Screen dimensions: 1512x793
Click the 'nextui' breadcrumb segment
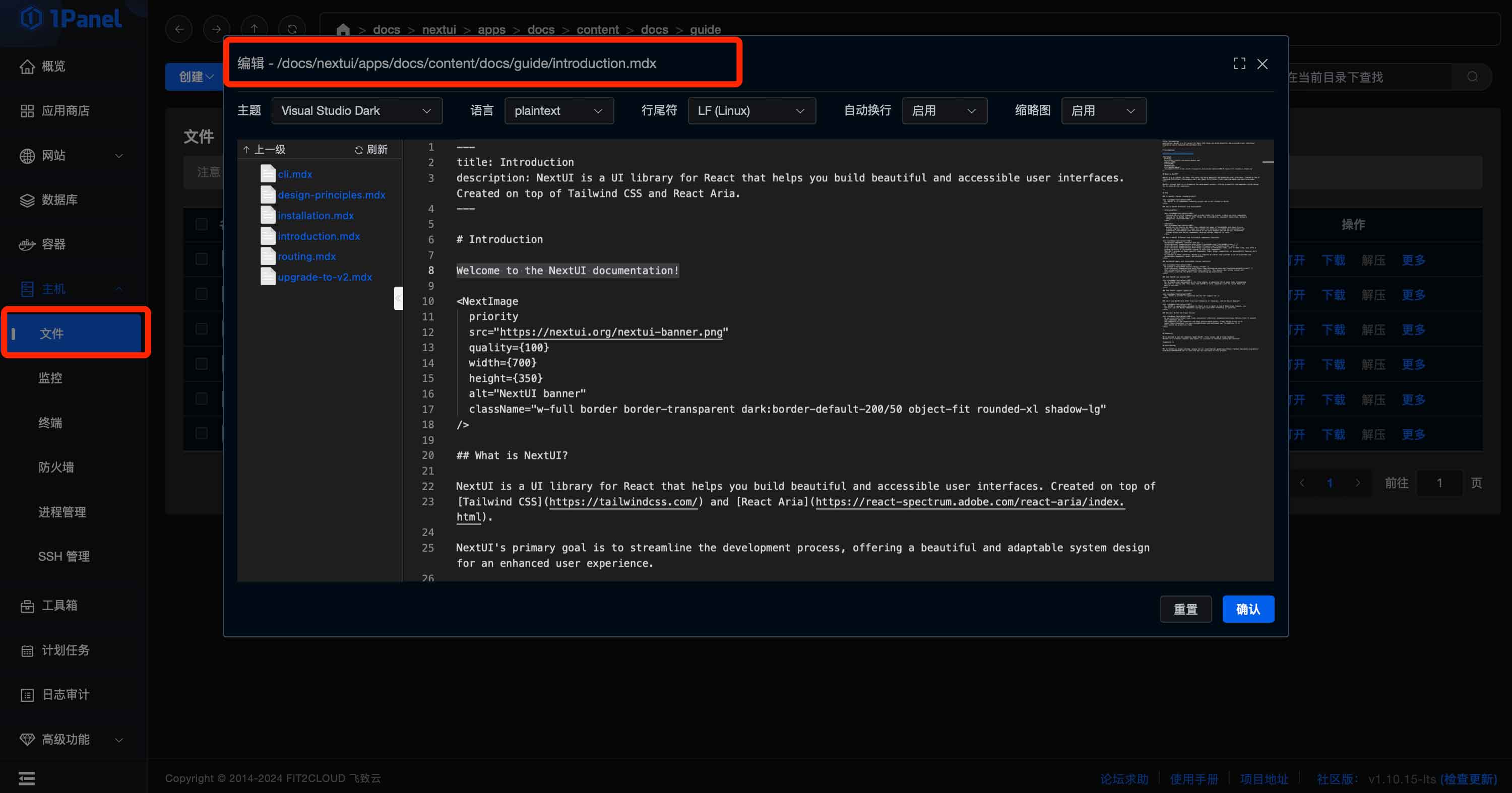pyautogui.click(x=438, y=29)
